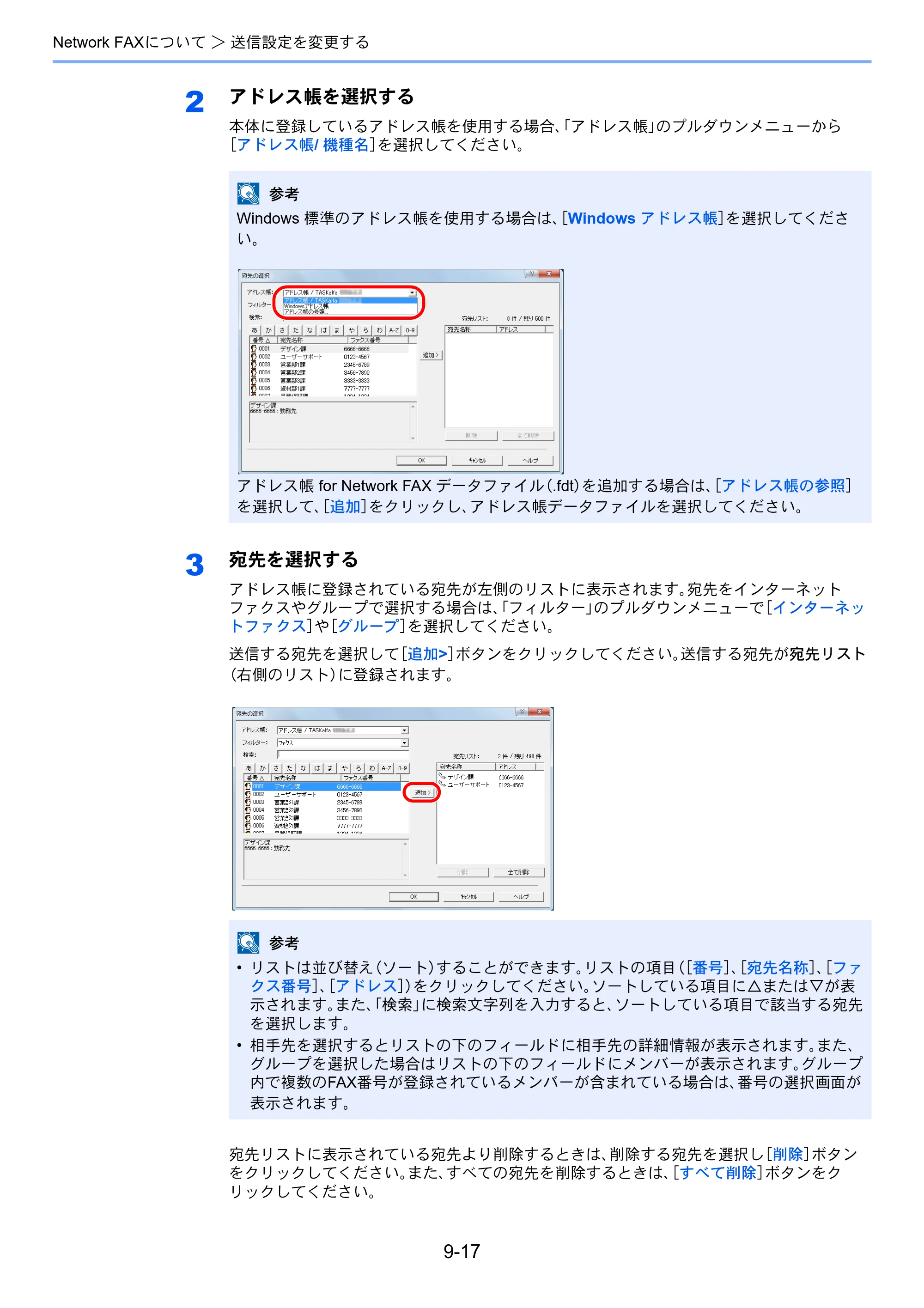Click contact icon for 0004 in step 2 dialog

pos(254,372)
